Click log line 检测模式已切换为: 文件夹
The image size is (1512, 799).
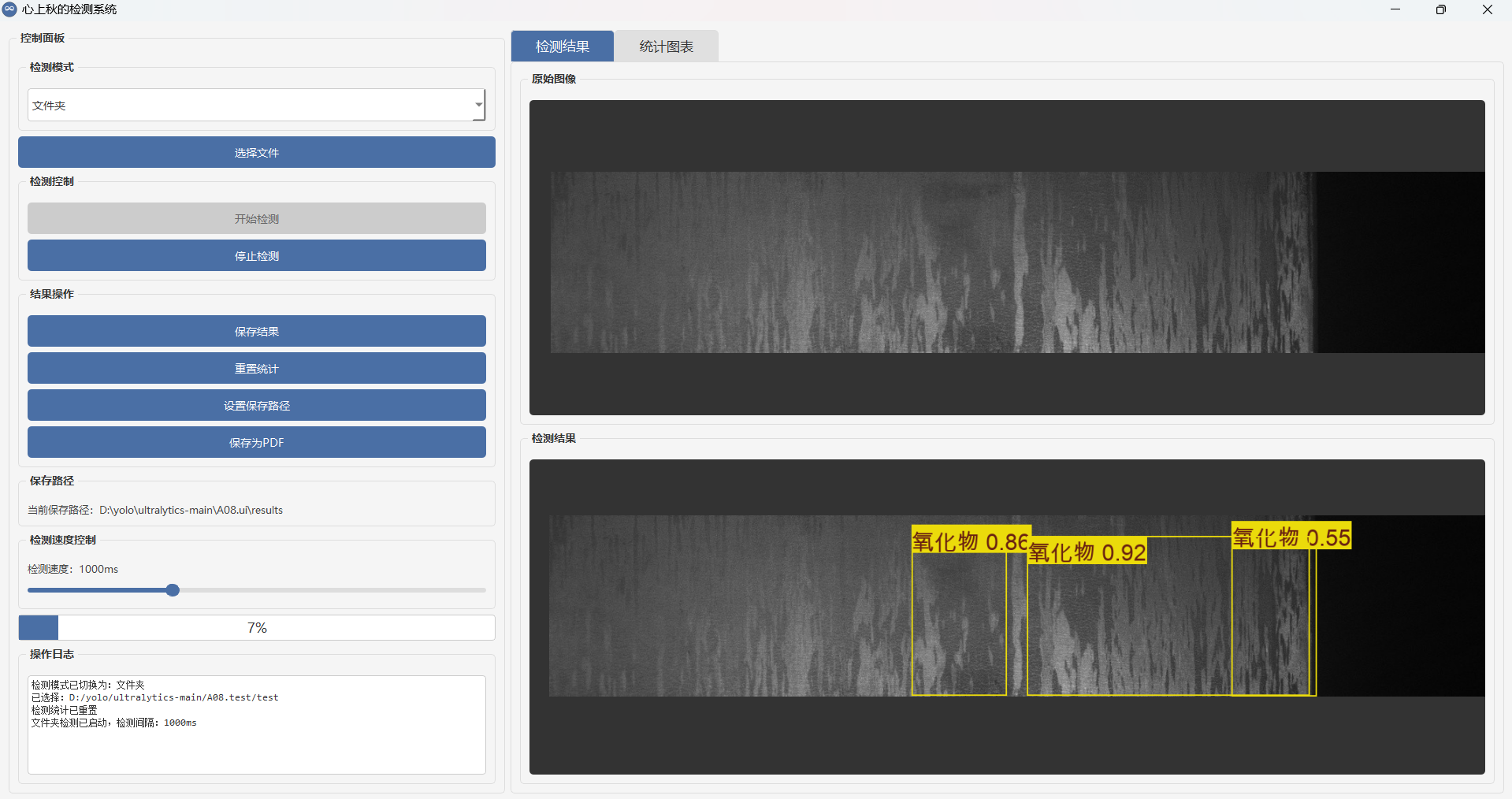(88, 685)
